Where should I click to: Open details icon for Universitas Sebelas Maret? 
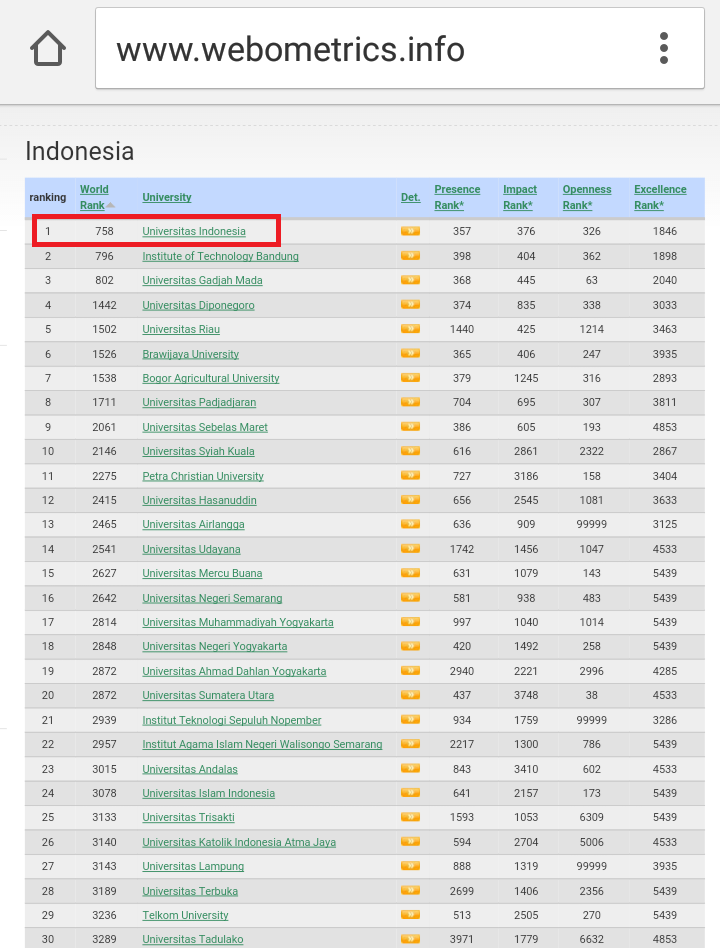410,427
